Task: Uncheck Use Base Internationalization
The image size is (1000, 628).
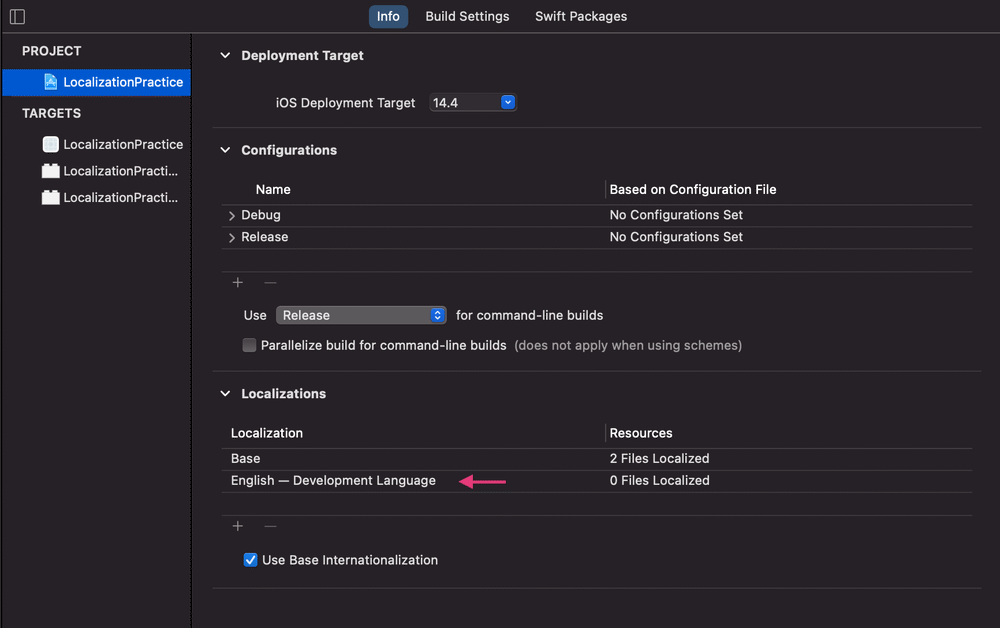Action: pos(251,560)
